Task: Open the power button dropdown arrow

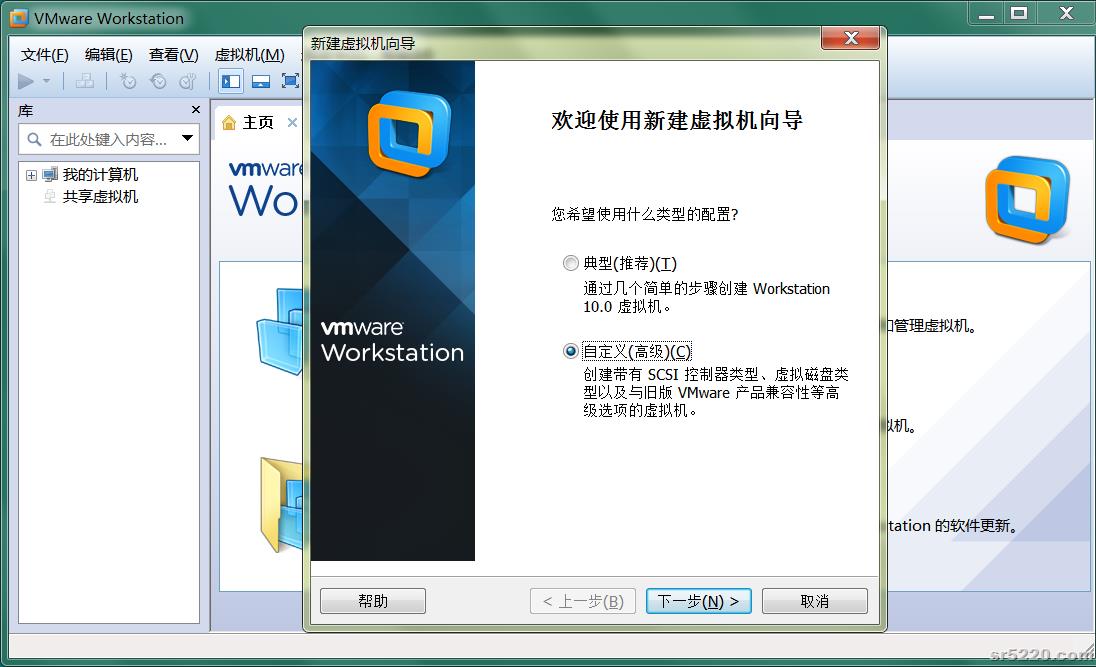Action: click(x=46, y=81)
